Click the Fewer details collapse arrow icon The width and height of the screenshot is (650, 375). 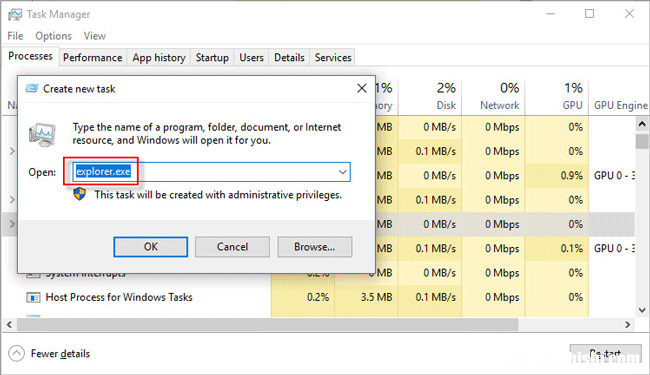[x=16, y=353]
